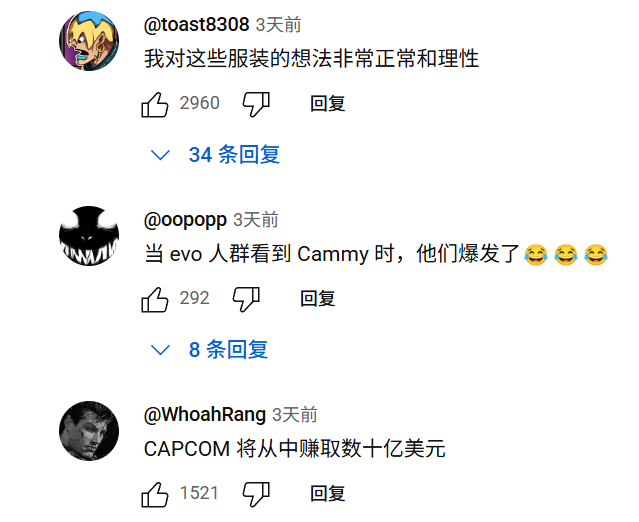Click the chevron beside 34 条回复
639x522 pixels.
[x=160, y=155]
